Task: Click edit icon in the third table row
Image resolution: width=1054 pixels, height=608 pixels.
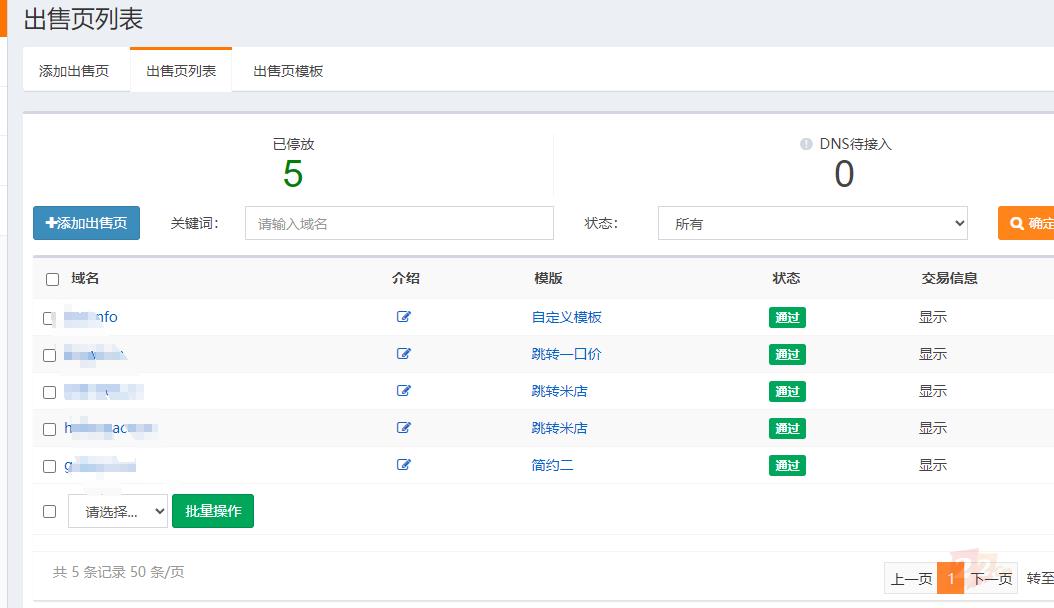Action: click(404, 391)
